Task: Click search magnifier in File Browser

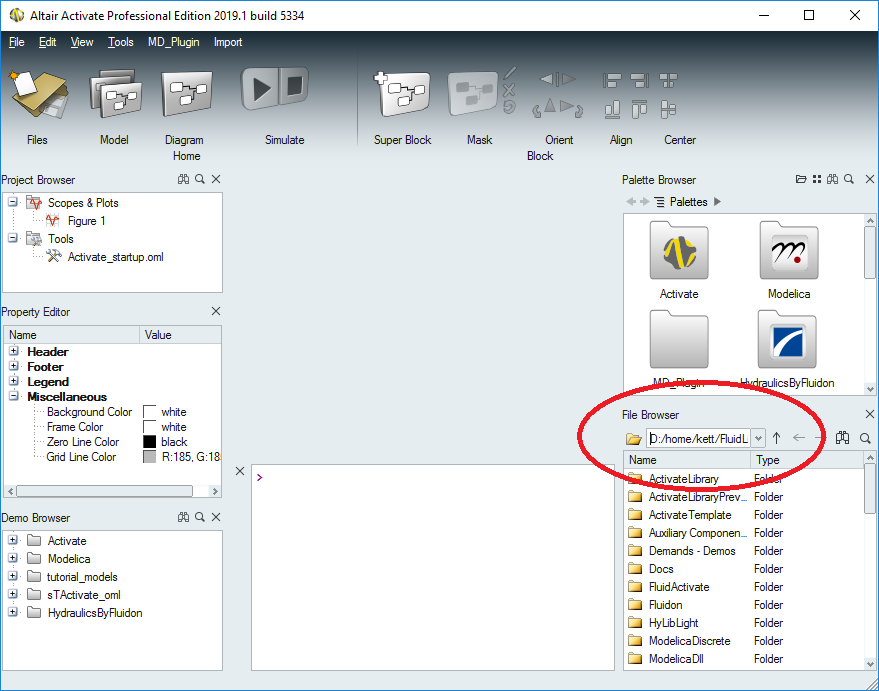Action: pos(865,438)
